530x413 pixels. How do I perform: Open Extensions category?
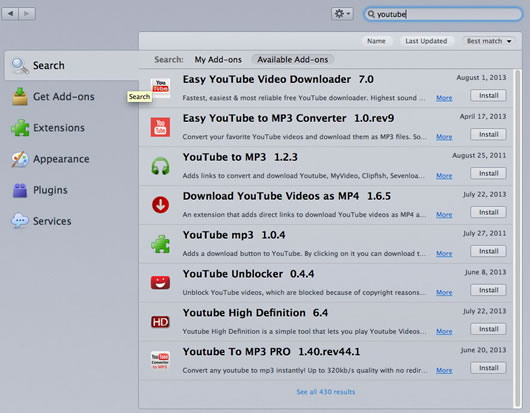click(59, 128)
